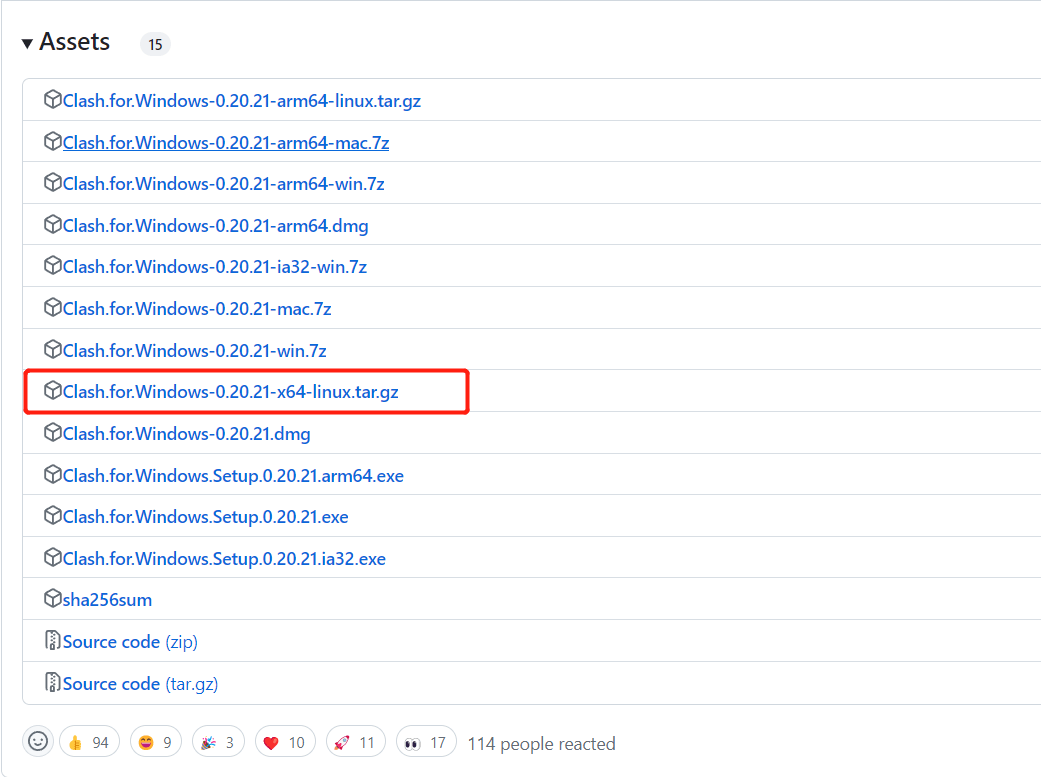1041x777 pixels.
Task: Download Clash.for.Windows-0.20.21-x64-linux.tar.gz
Action: click(230, 392)
